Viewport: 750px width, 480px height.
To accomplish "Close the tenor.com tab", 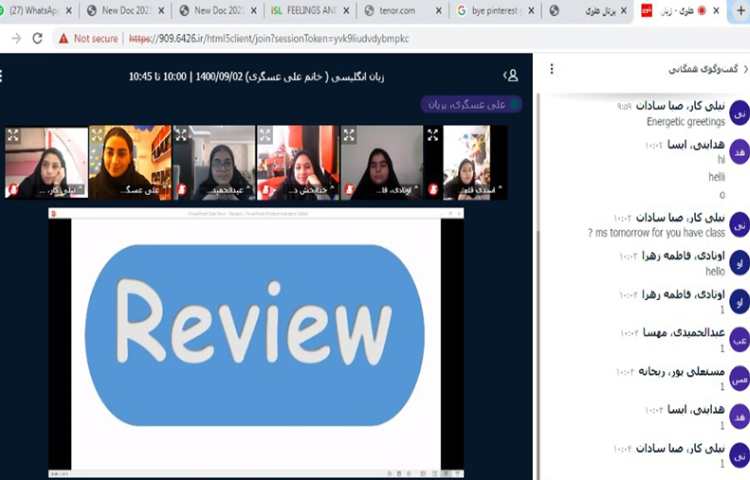I will coord(439,11).
